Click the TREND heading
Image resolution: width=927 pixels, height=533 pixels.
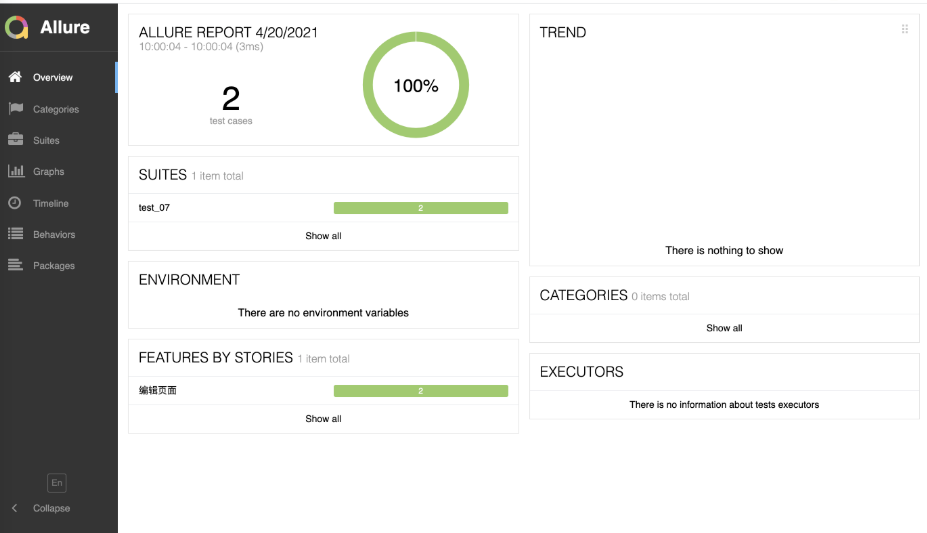tap(563, 32)
